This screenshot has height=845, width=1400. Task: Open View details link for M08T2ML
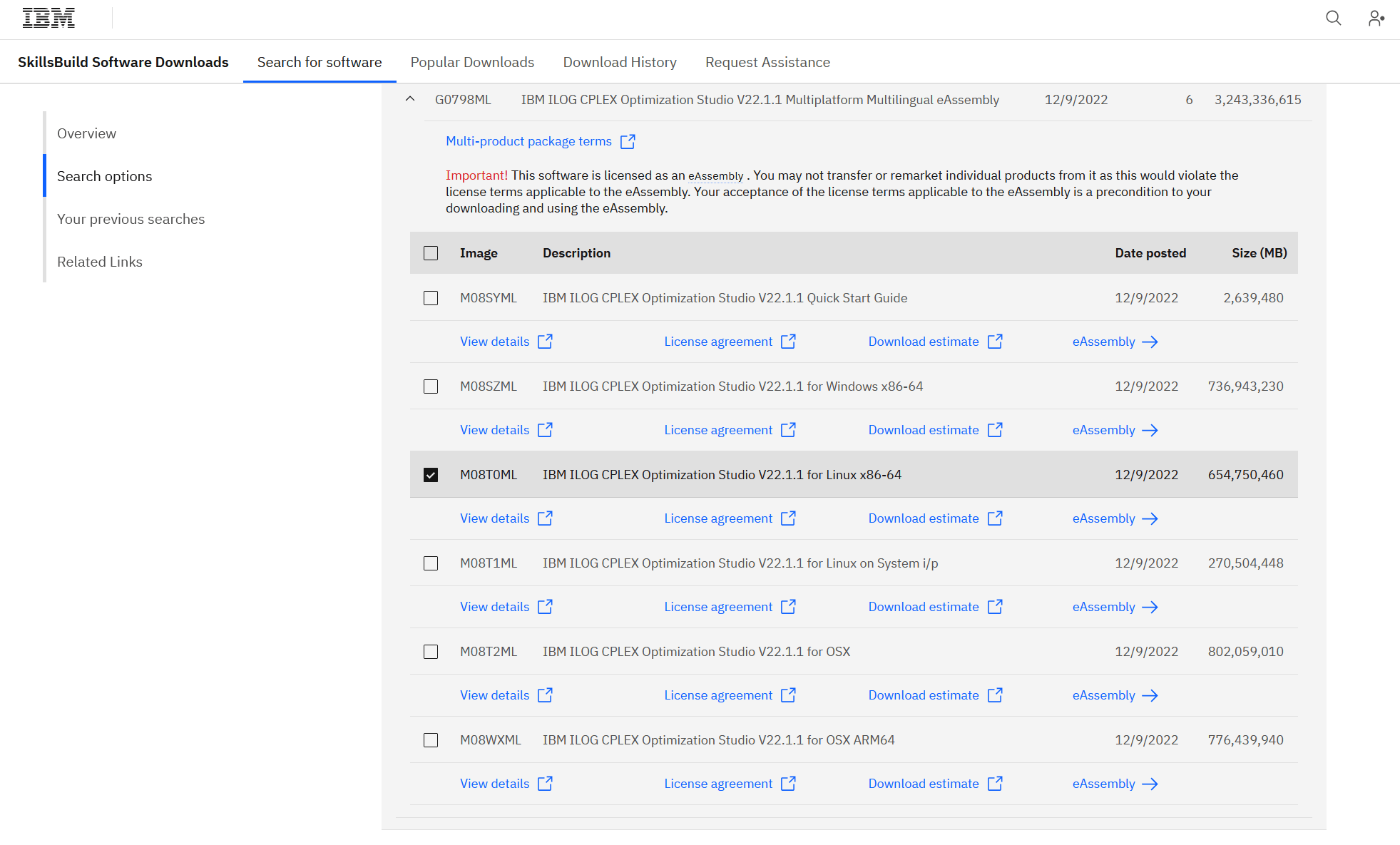[494, 695]
